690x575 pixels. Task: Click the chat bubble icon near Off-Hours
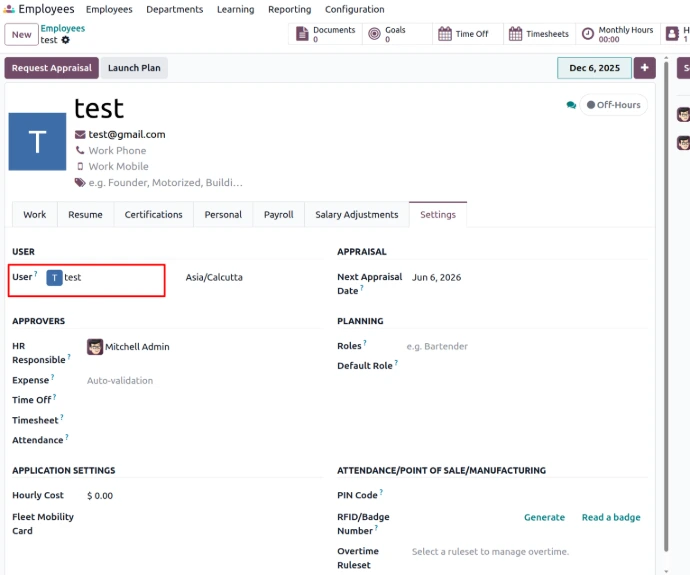pos(571,105)
